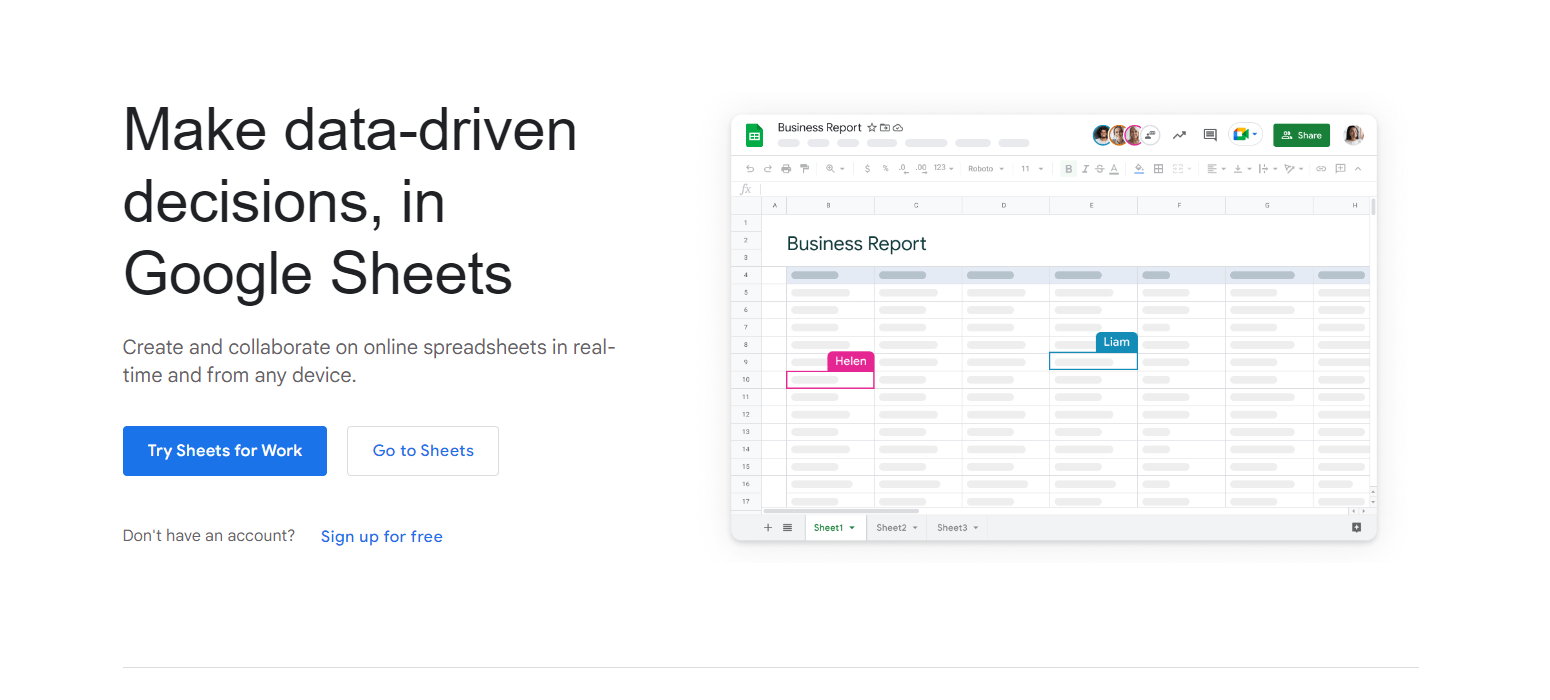
Task: Click the Try Sheets for Work button
Action: 225,451
